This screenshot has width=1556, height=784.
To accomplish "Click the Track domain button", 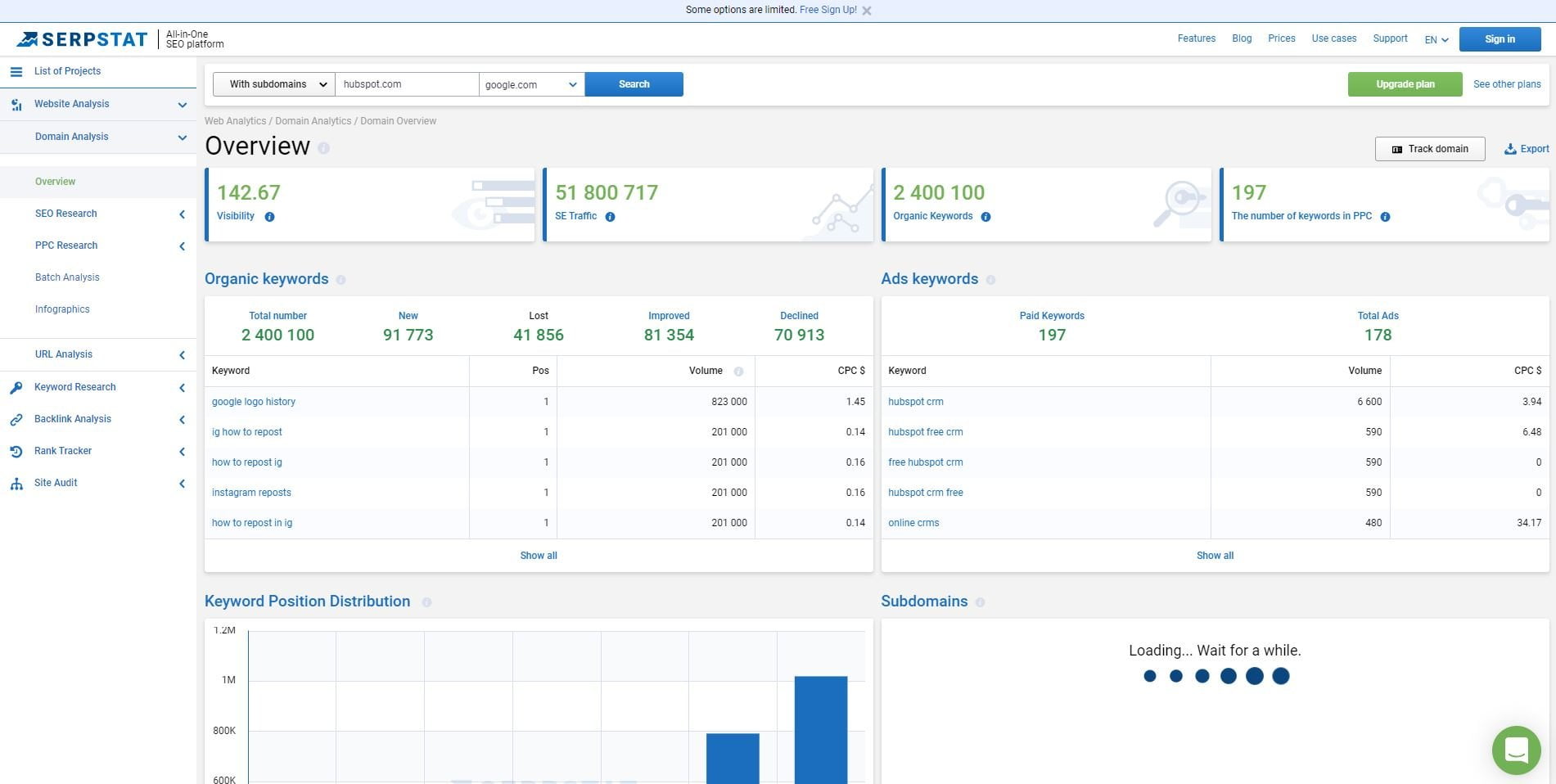I will click(x=1429, y=149).
